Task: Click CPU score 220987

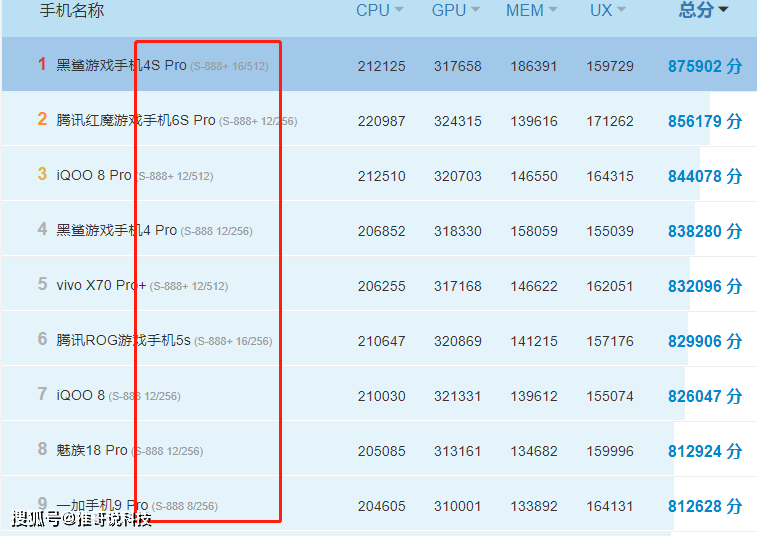Action: pos(381,121)
